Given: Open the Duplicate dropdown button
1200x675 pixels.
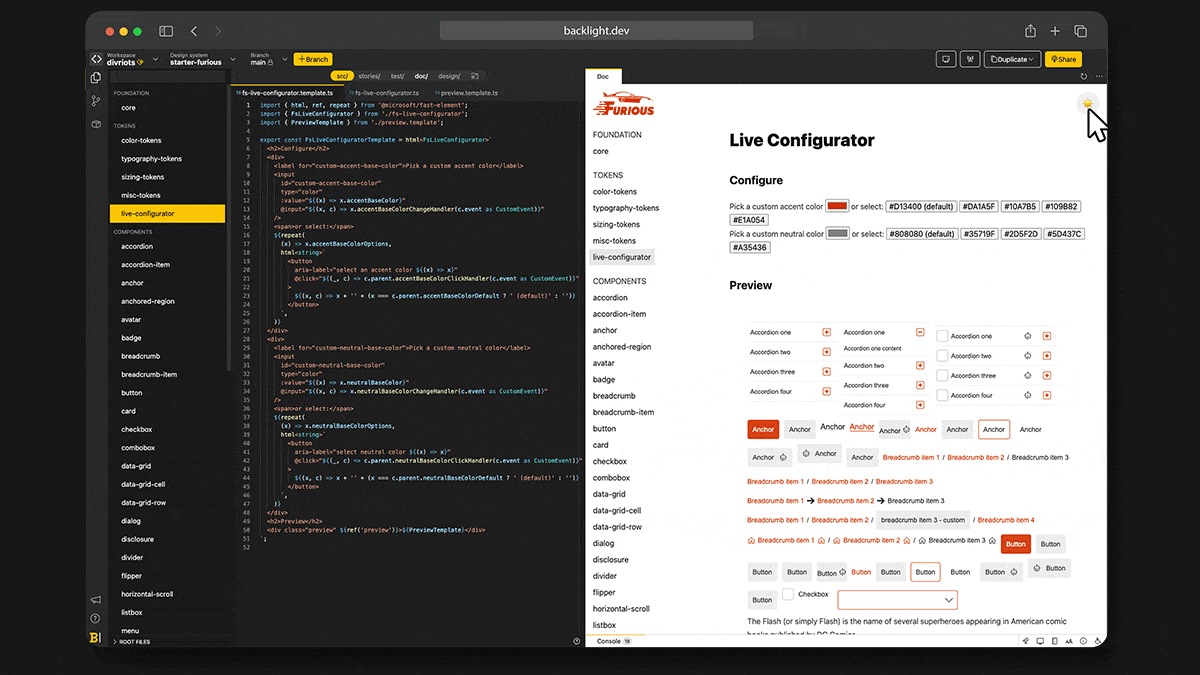Looking at the screenshot, I should [x=1012, y=60].
